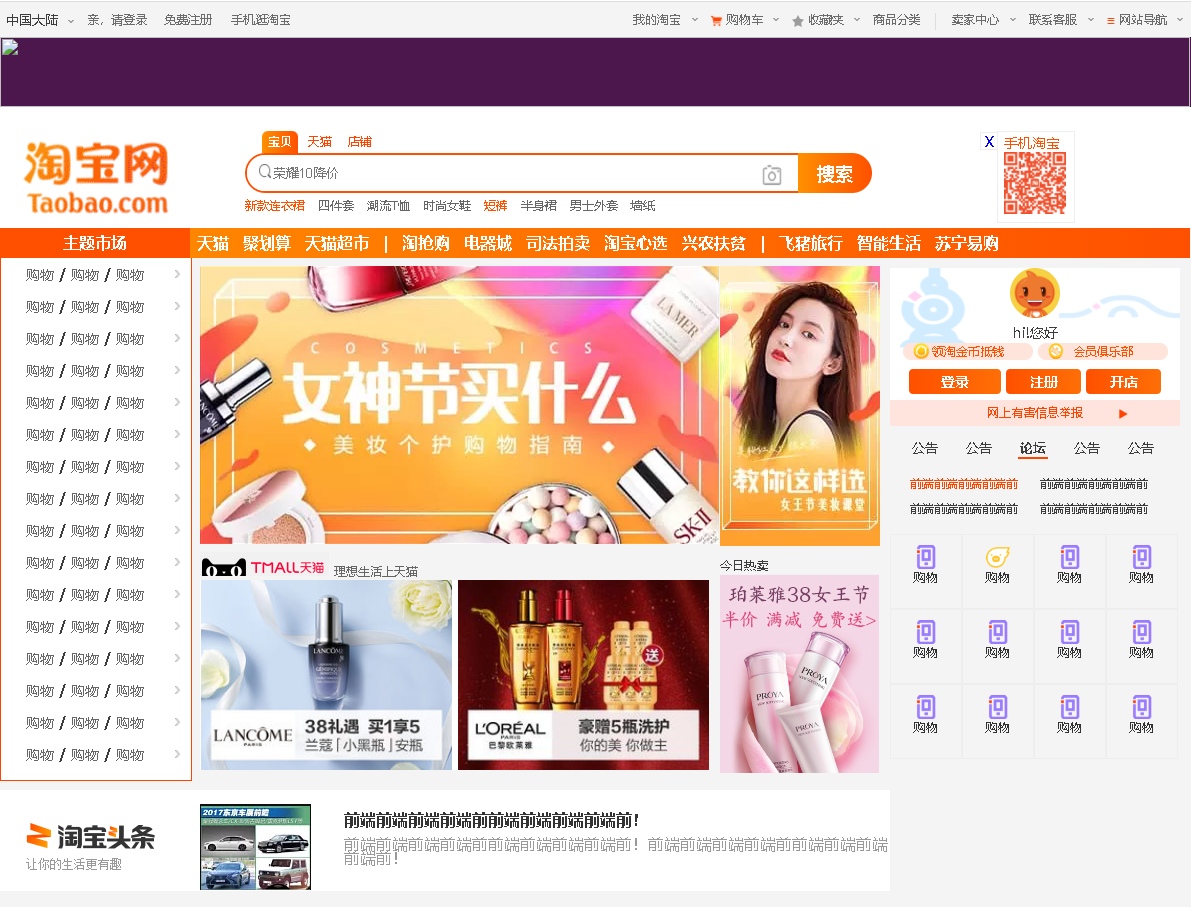Screen dimensions: 1191x907
Task: Open 智能生活 in orange nav bar
Action: click(x=888, y=244)
